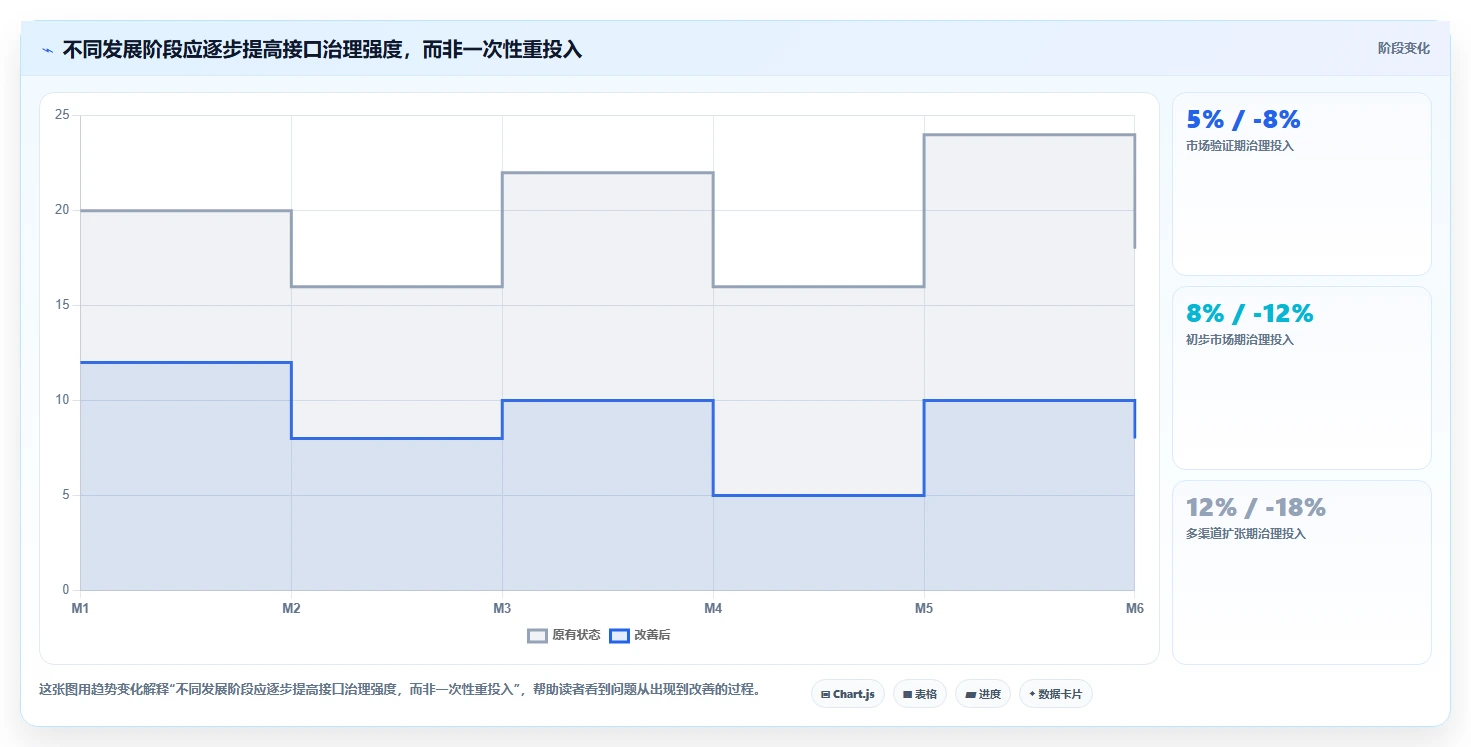The height and width of the screenshot is (747, 1471).
Task: Click the M2 axis label
Action: pyautogui.click(x=291, y=608)
